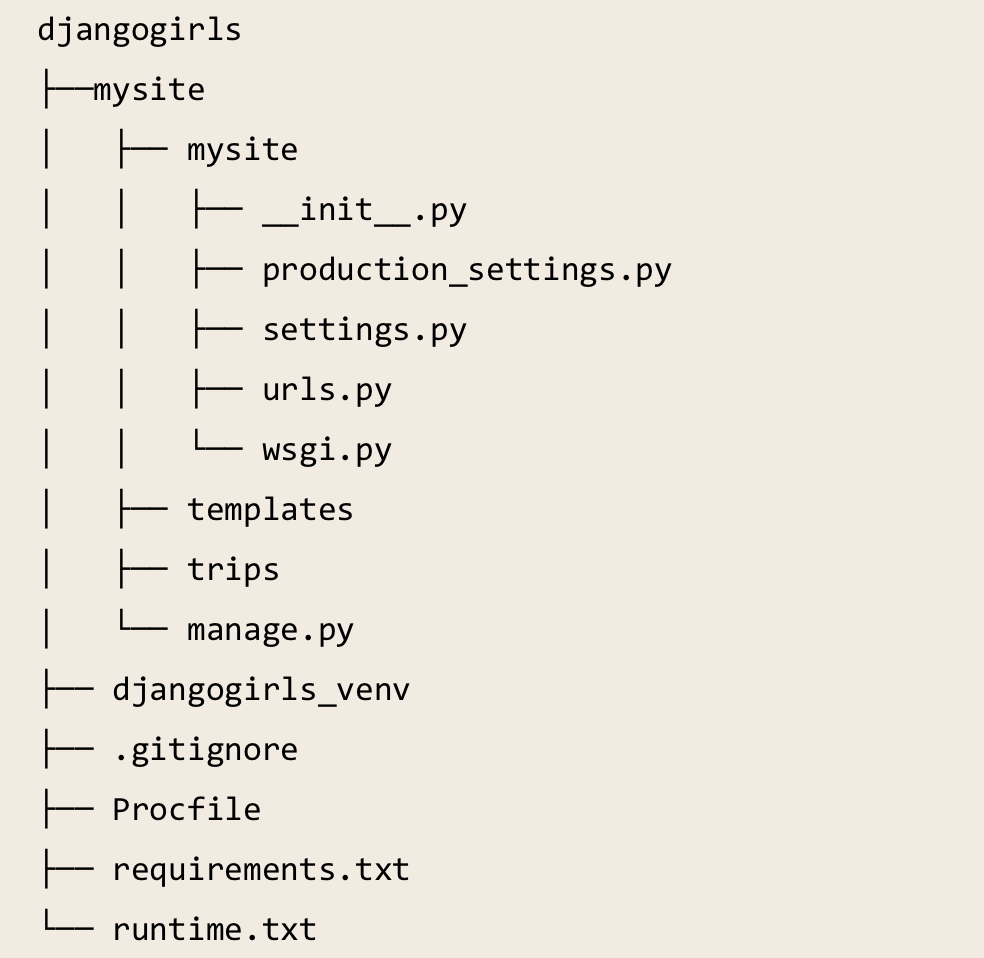Open the trips folder
Image resolution: width=984 pixels, height=958 pixels.
pyautogui.click(x=232, y=570)
